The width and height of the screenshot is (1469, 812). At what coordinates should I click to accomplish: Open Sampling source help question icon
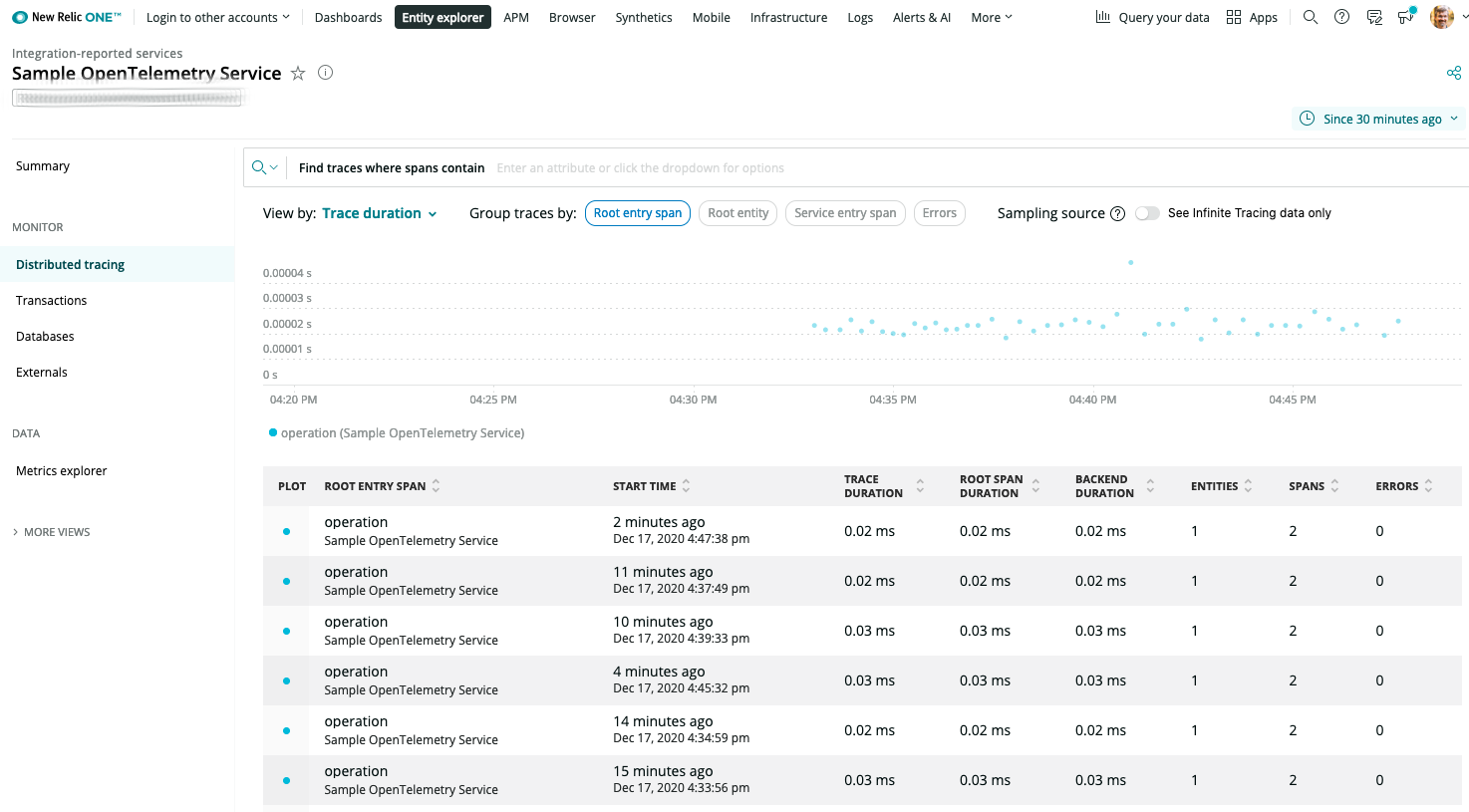tap(1117, 213)
